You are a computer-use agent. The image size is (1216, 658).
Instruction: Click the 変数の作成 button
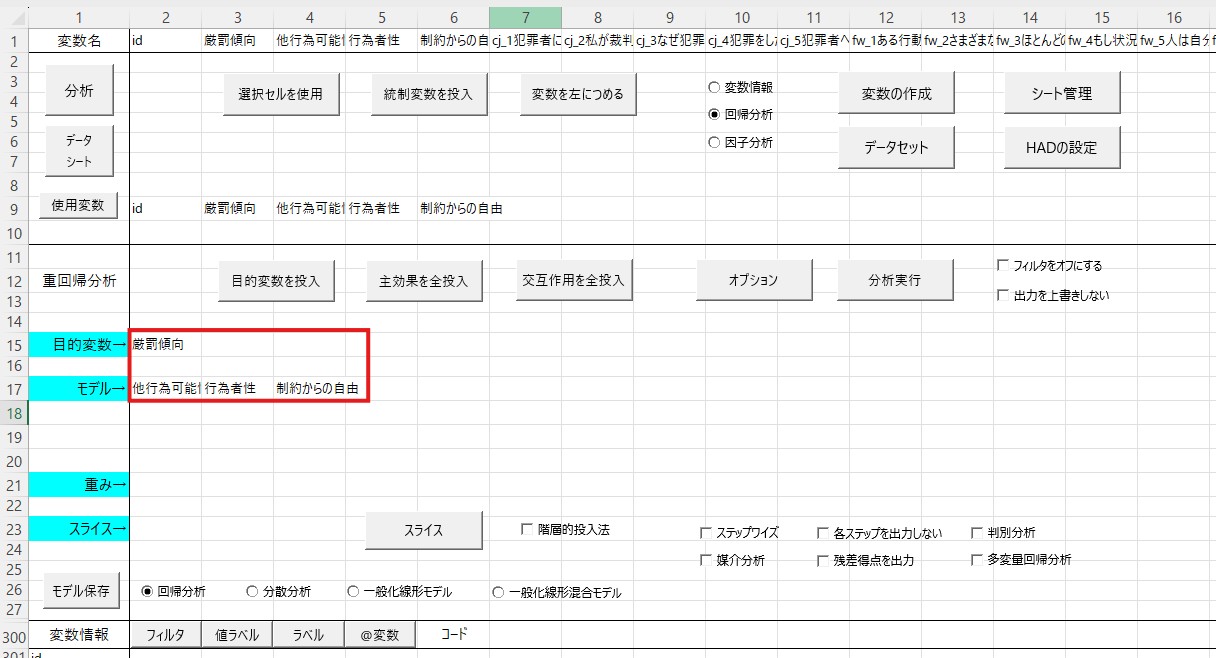click(896, 93)
